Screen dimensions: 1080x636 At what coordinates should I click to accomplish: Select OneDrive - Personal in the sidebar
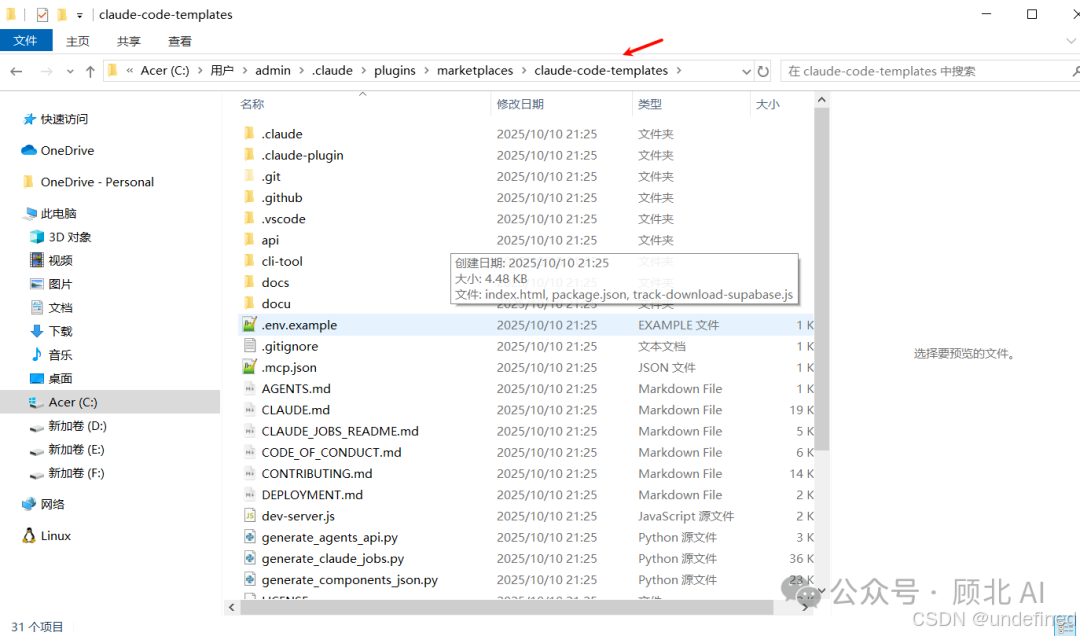pos(88,182)
